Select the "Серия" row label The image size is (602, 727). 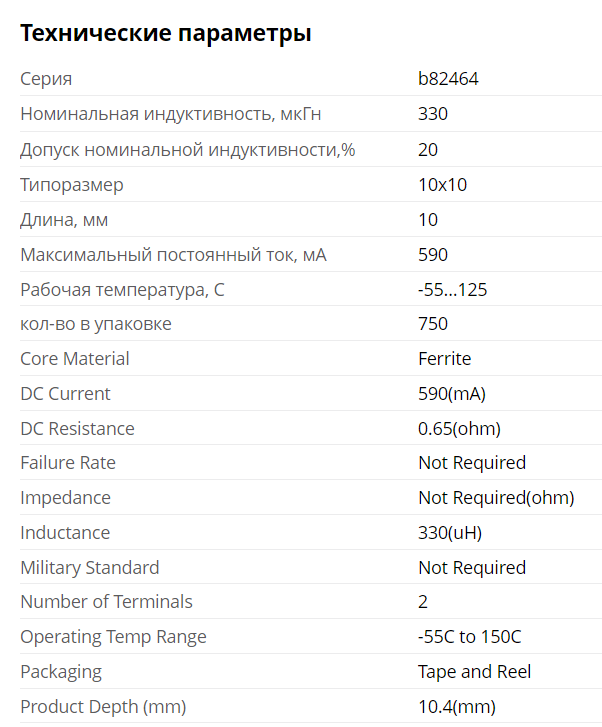tap(46, 79)
